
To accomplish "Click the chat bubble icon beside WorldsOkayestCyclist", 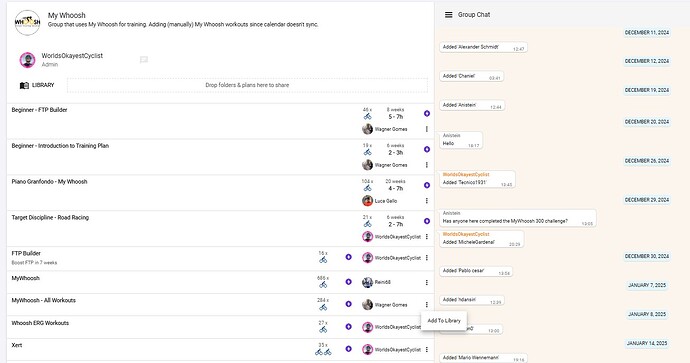I will click(143, 59).
